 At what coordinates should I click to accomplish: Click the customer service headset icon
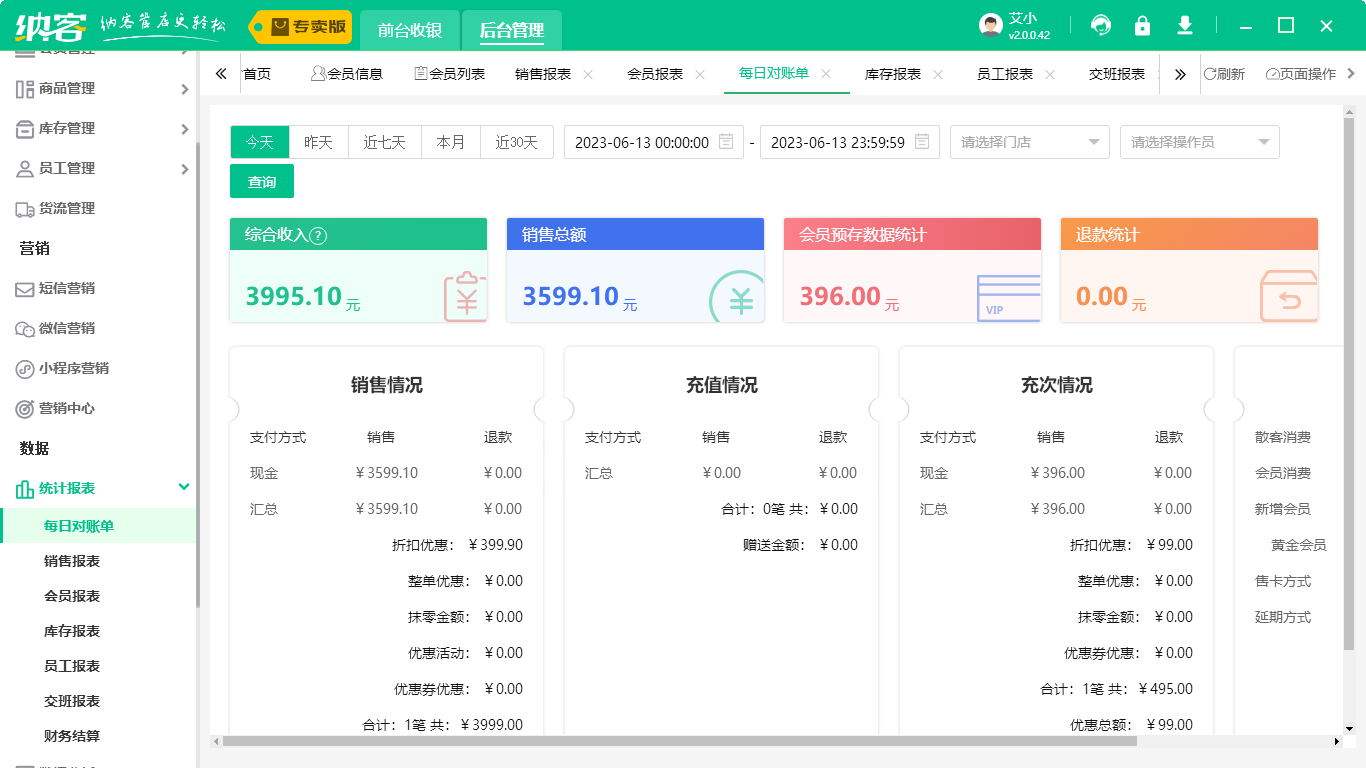coord(1100,26)
